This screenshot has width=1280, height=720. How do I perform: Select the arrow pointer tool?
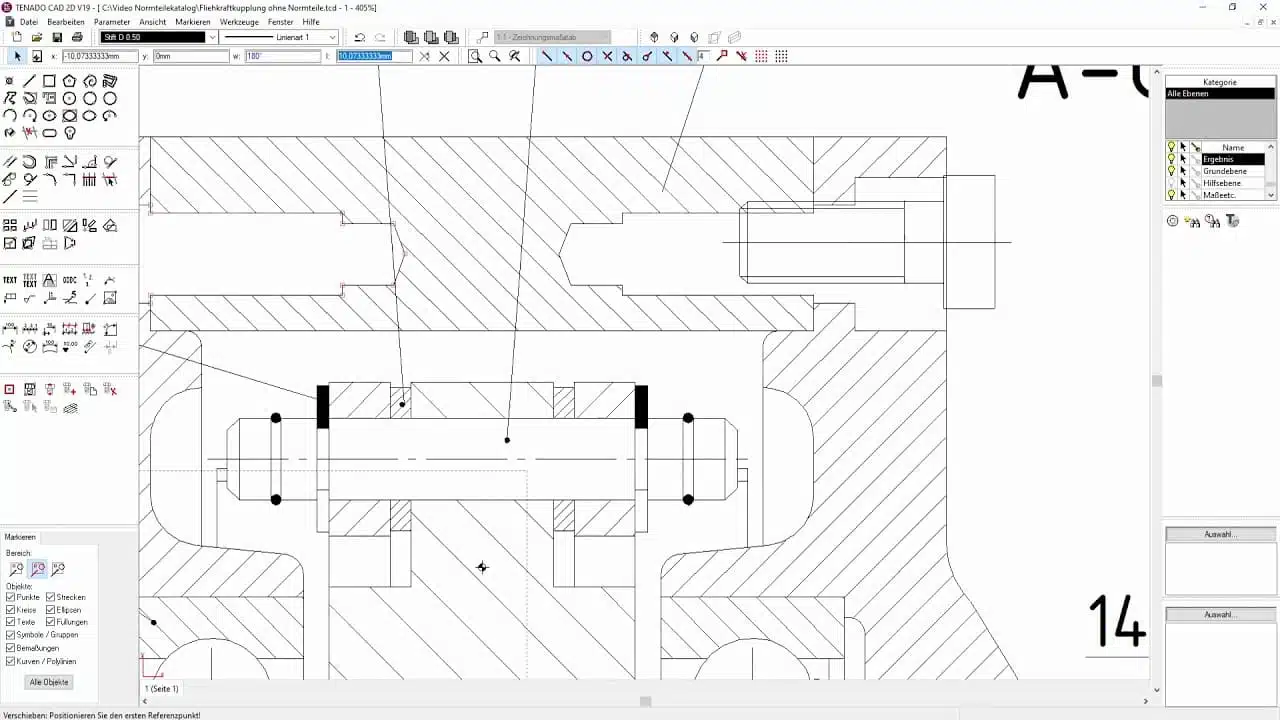point(17,56)
